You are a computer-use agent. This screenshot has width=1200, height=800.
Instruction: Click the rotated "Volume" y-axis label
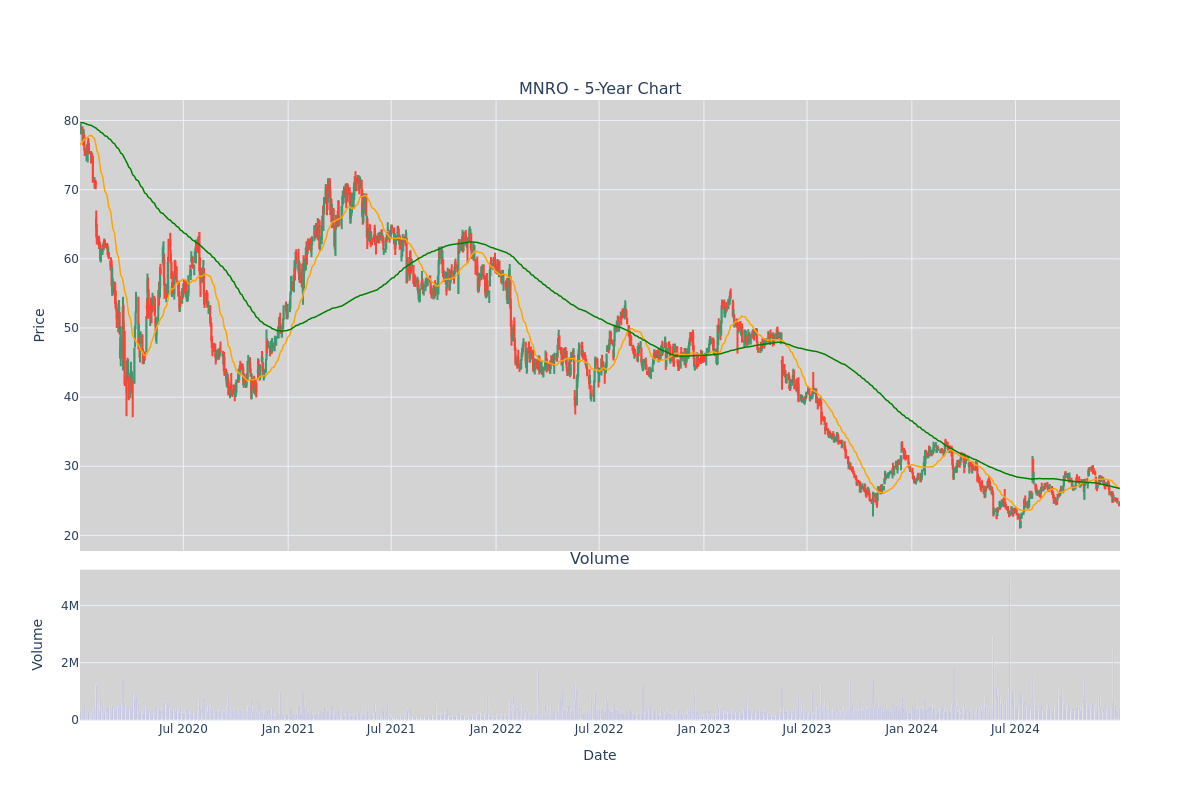click(x=40, y=644)
